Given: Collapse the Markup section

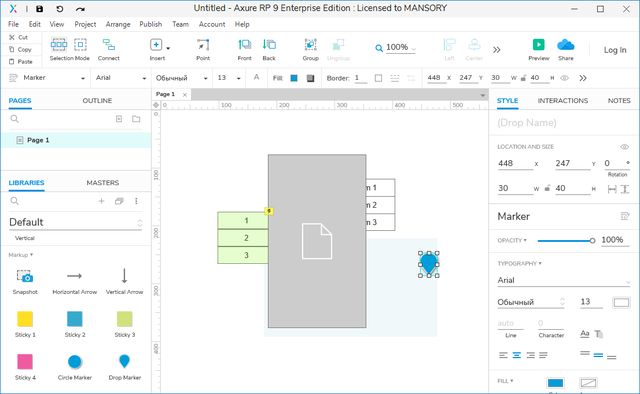Looking at the screenshot, I should (x=21, y=255).
